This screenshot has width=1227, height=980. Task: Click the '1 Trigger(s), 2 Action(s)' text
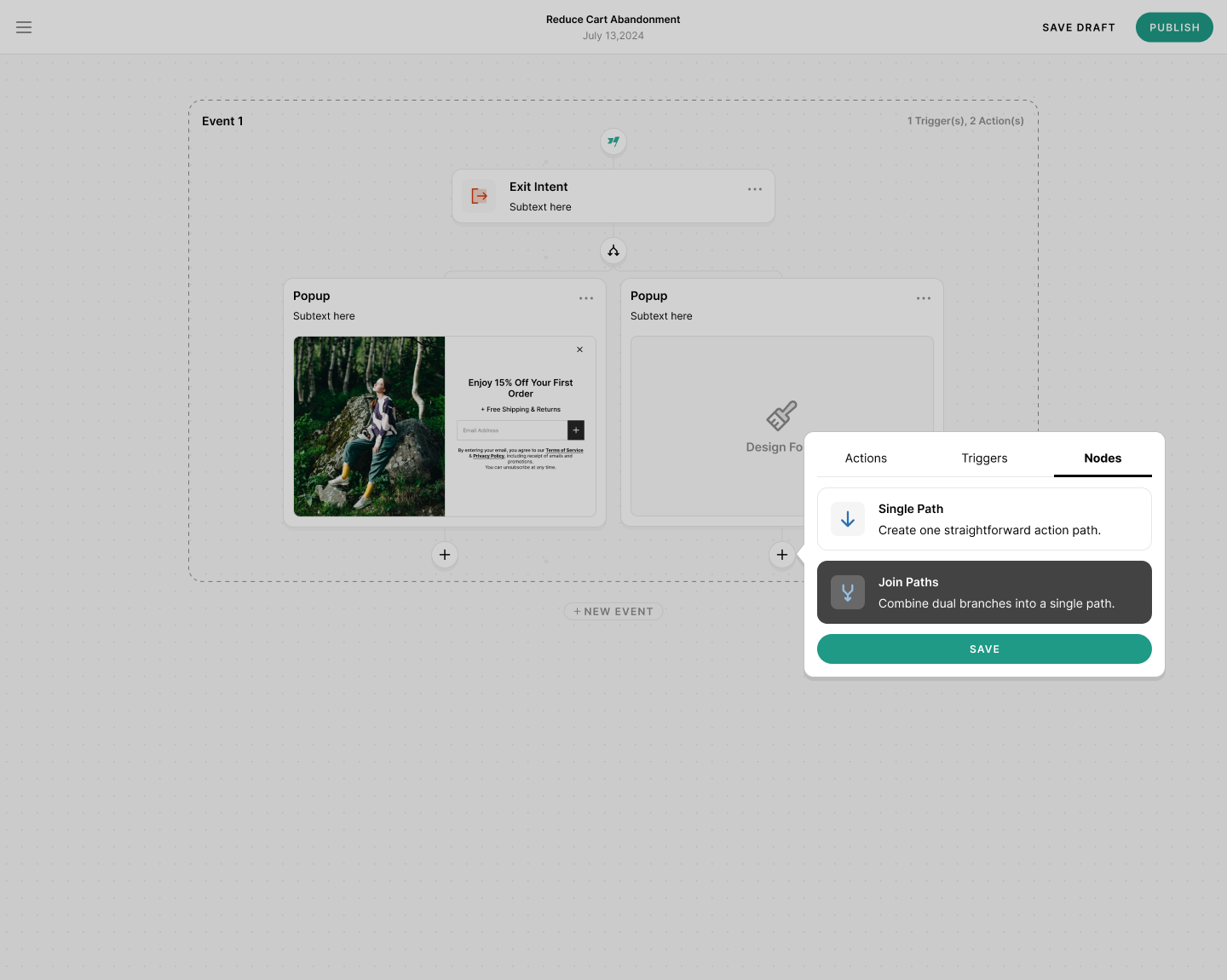(x=965, y=121)
